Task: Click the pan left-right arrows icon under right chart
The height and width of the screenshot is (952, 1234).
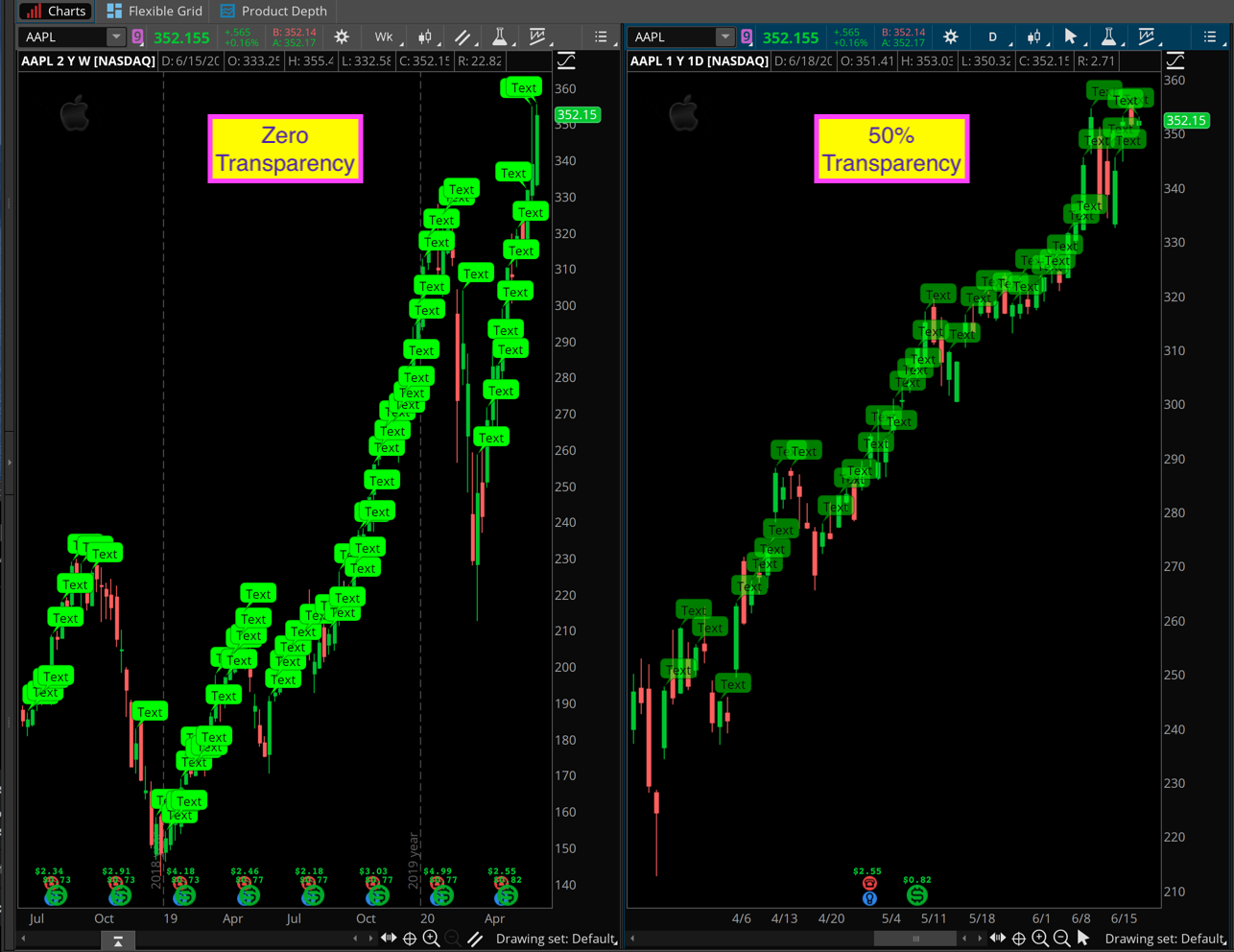Action: [998, 939]
